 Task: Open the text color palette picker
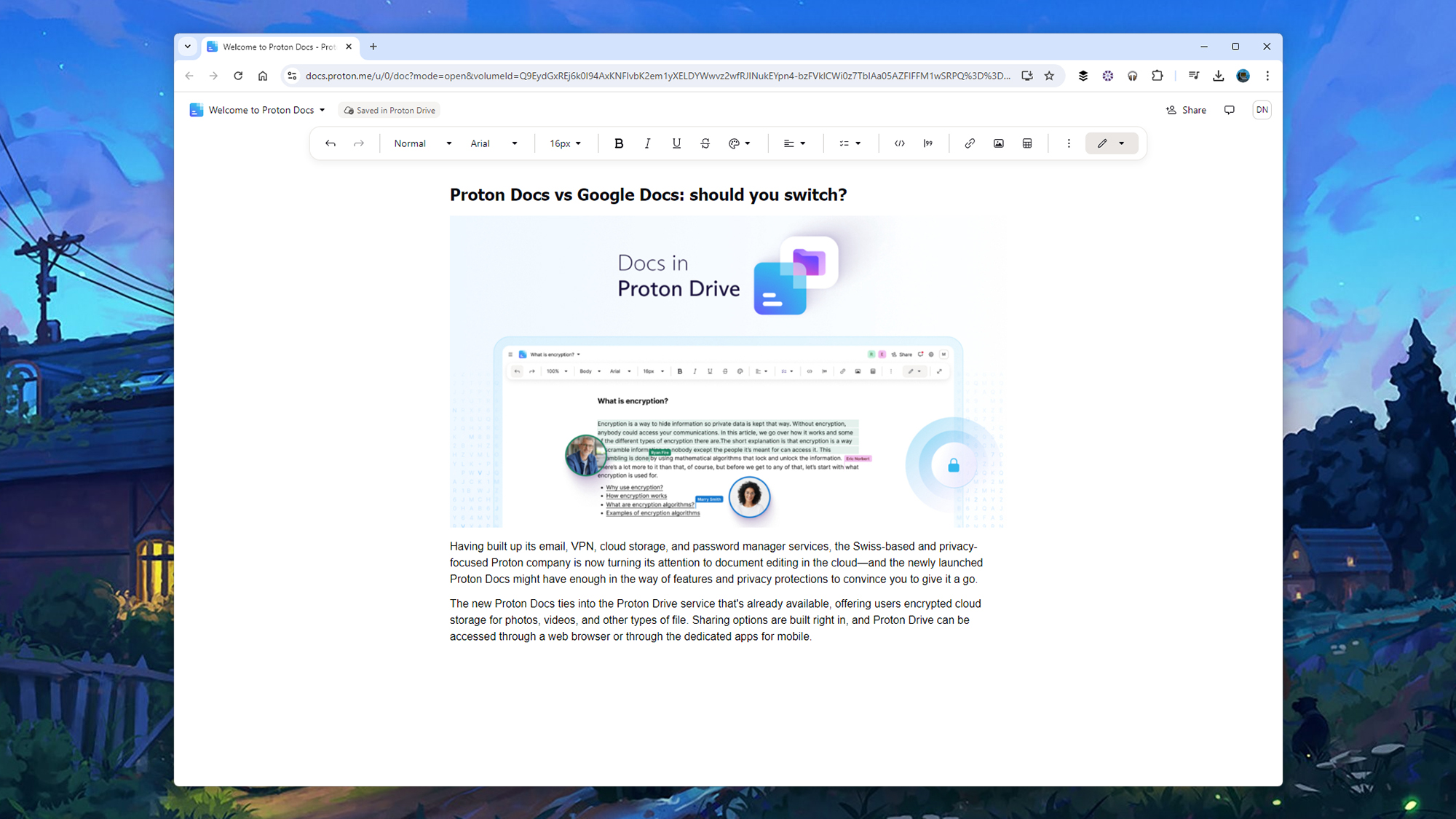coord(739,143)
